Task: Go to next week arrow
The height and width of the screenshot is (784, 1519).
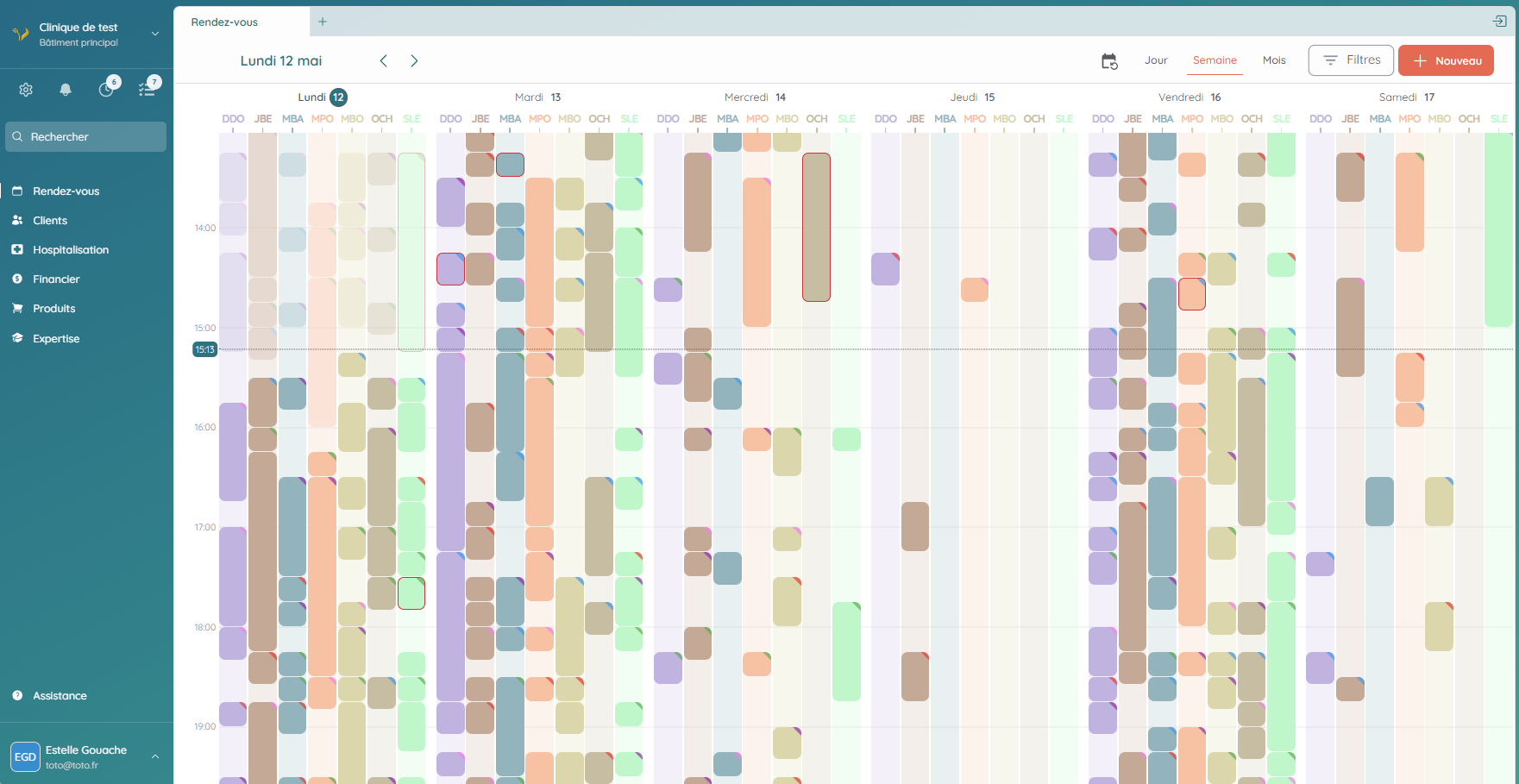Action: [414, 60]
